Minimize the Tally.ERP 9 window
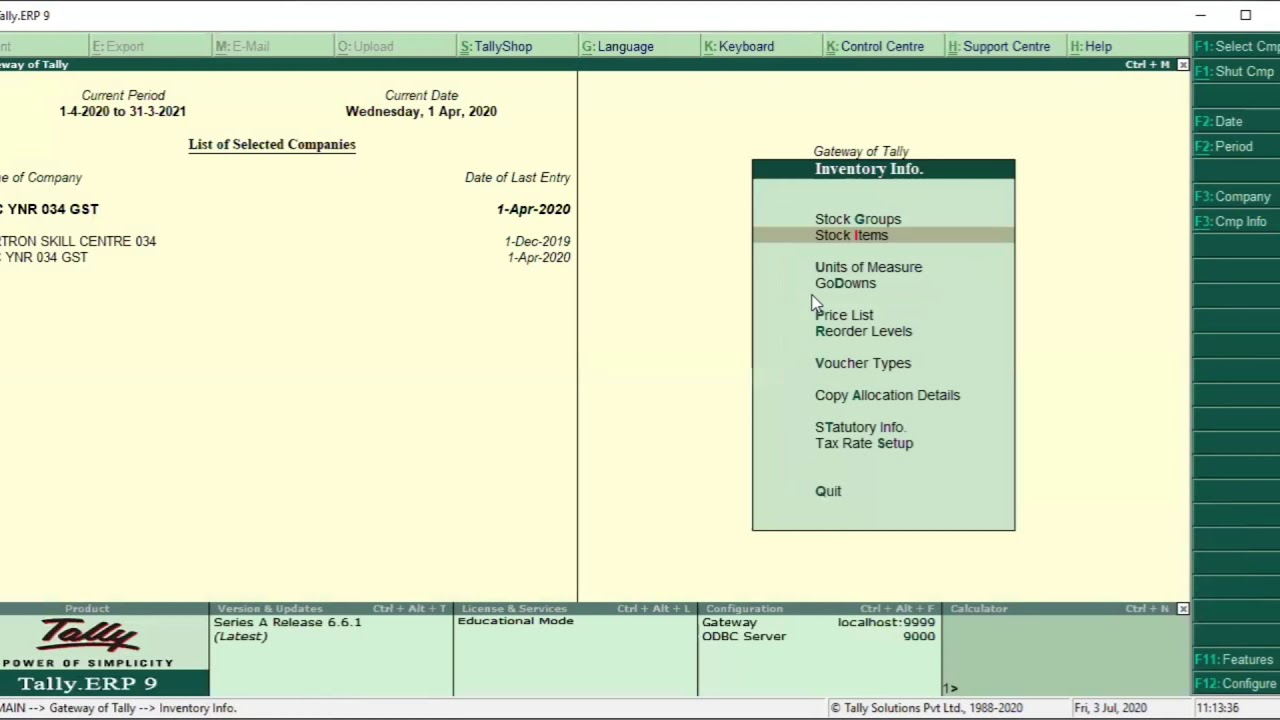Screen dimensions: 1280x720 coord(1200,15)
